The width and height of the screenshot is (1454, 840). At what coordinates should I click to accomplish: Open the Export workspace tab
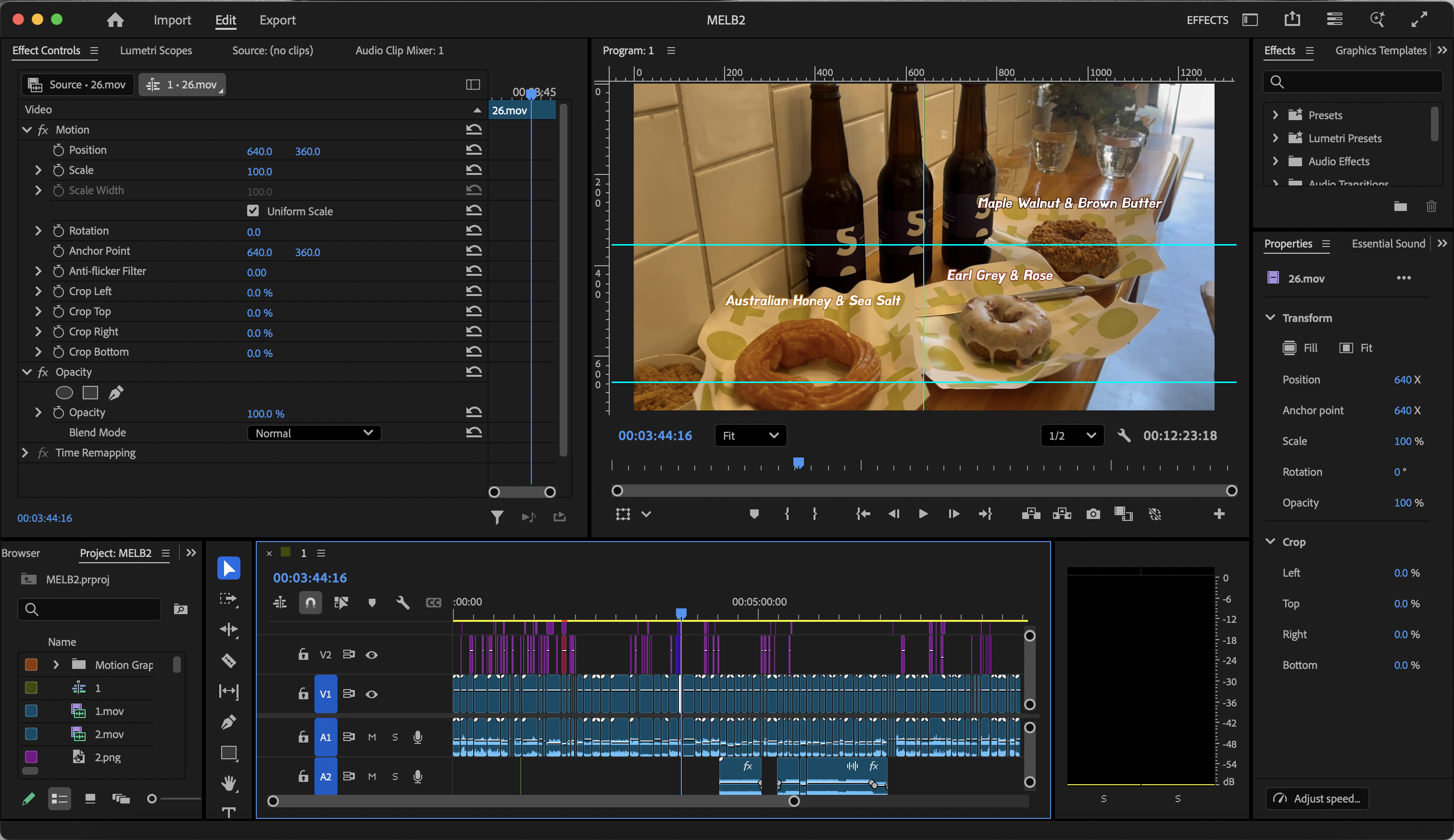click(277, 20)
